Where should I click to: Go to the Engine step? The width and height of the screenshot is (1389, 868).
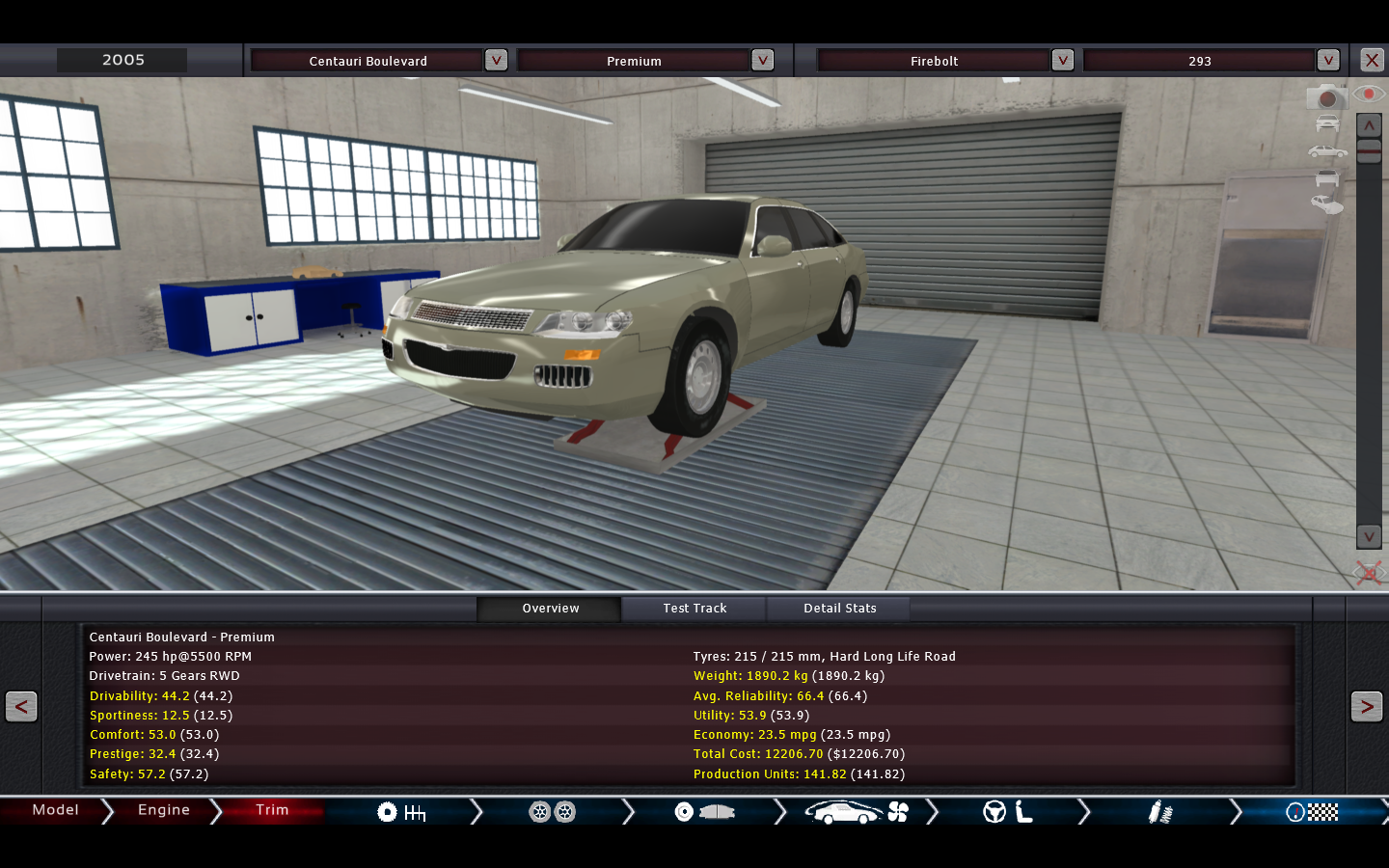click(164, 810)
